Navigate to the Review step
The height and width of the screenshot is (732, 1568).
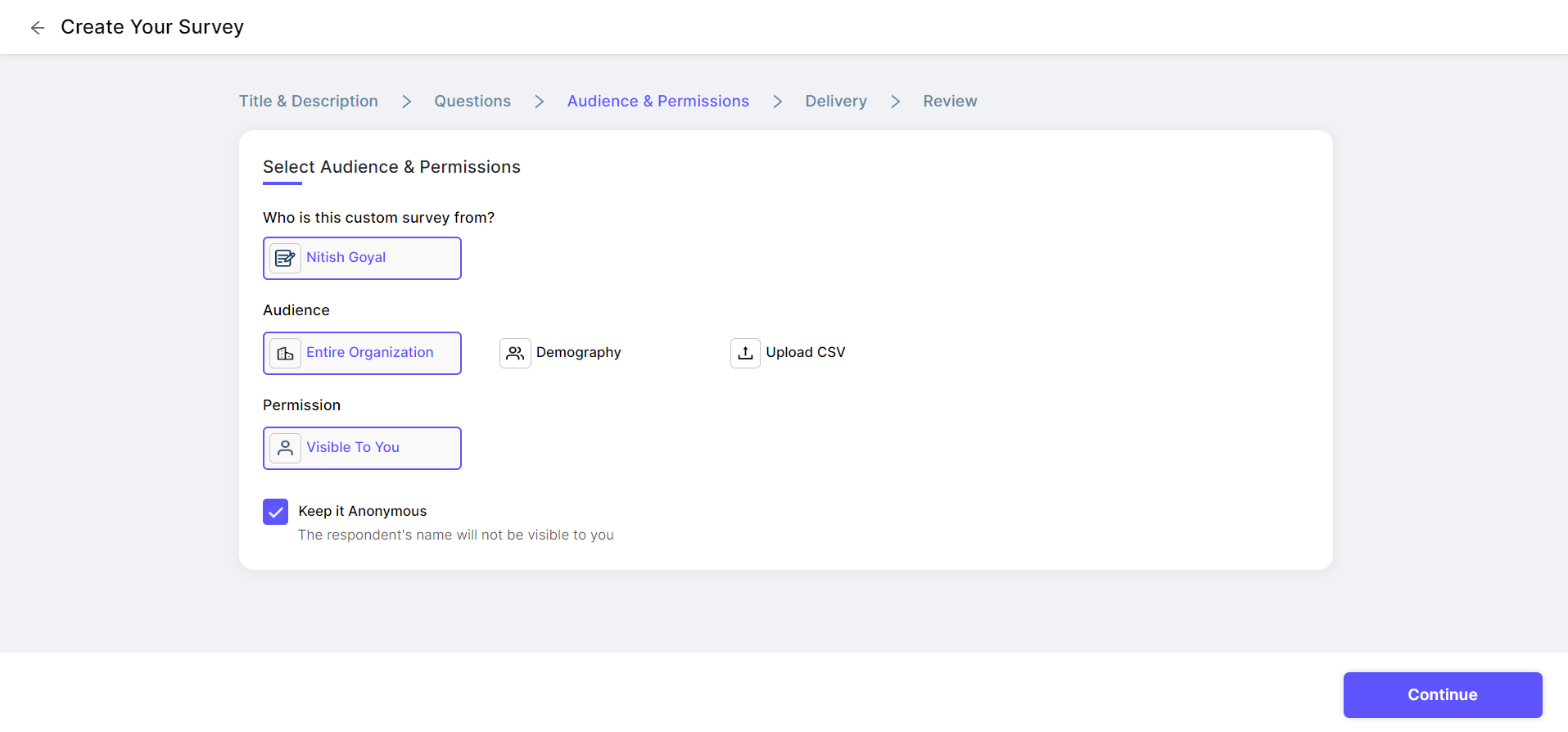click(950, 102)
